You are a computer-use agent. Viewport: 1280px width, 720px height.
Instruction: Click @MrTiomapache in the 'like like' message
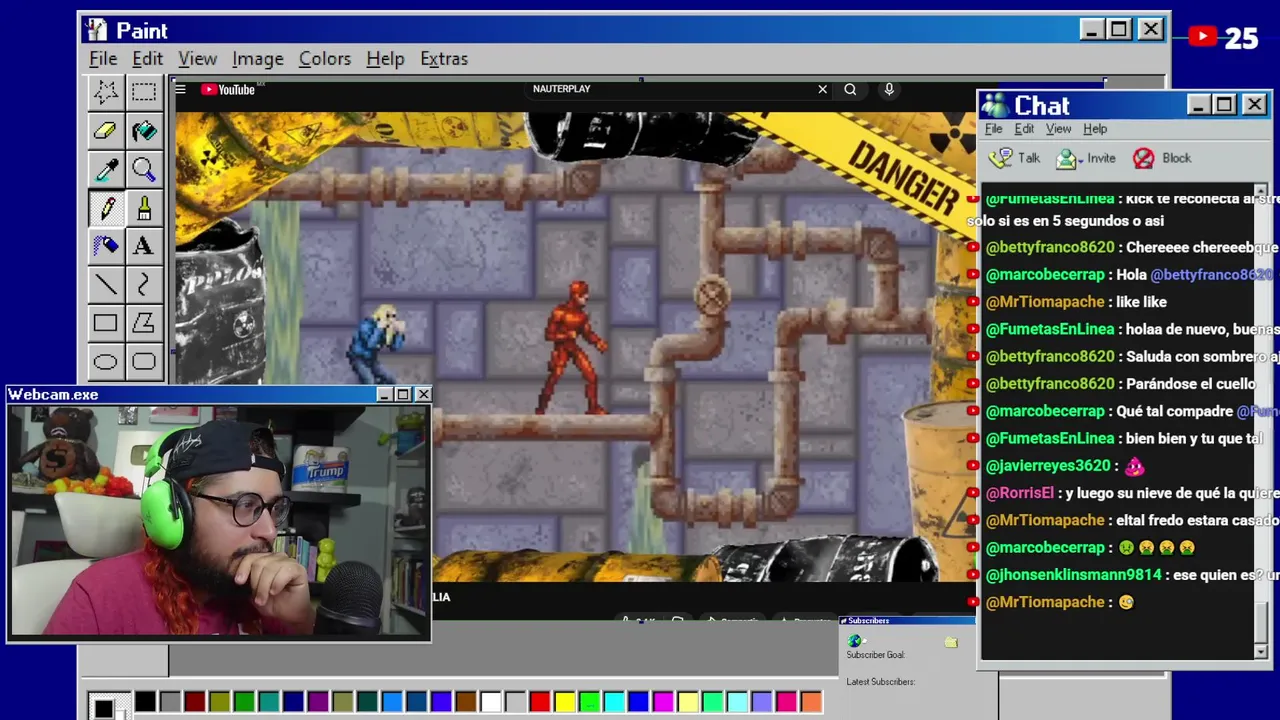pyautogui.click(x=1045, y=302)
